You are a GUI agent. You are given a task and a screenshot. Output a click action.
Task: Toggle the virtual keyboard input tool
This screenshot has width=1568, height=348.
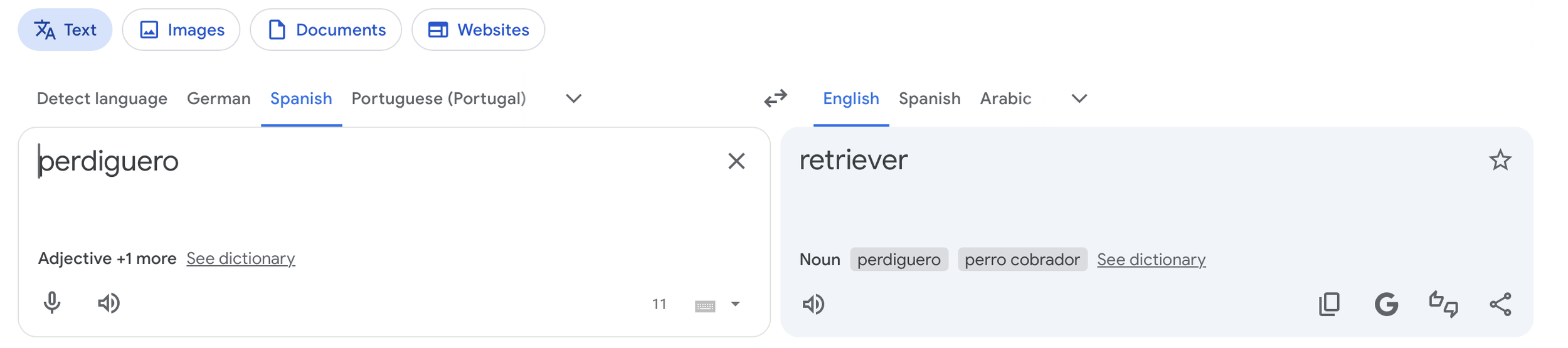pos(705,305)
